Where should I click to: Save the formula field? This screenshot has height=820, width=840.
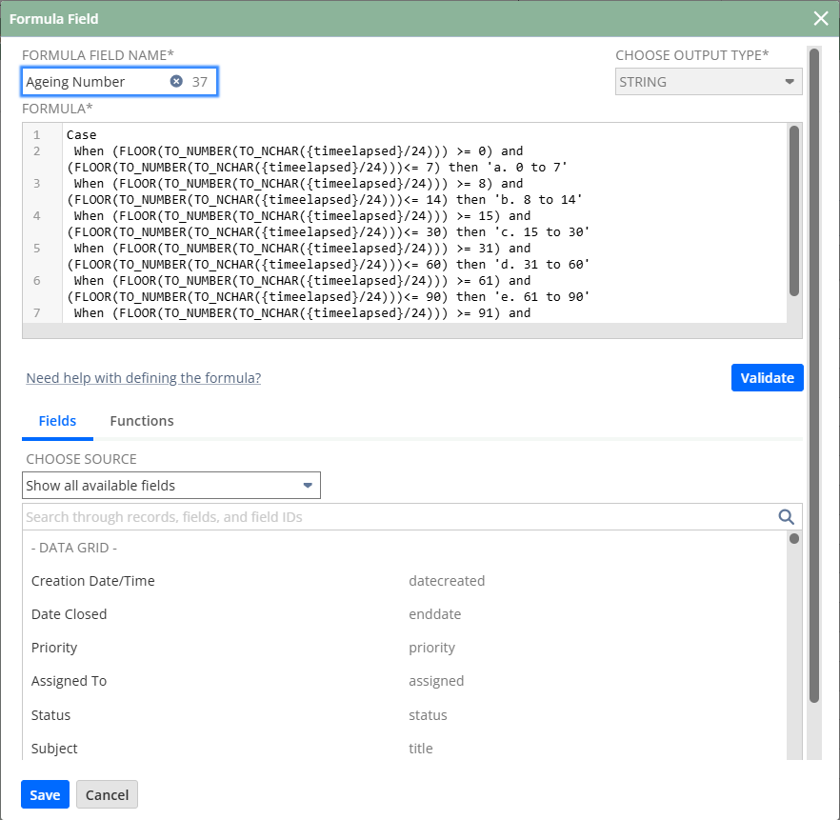pyautogui.click(x=45, y=795)
